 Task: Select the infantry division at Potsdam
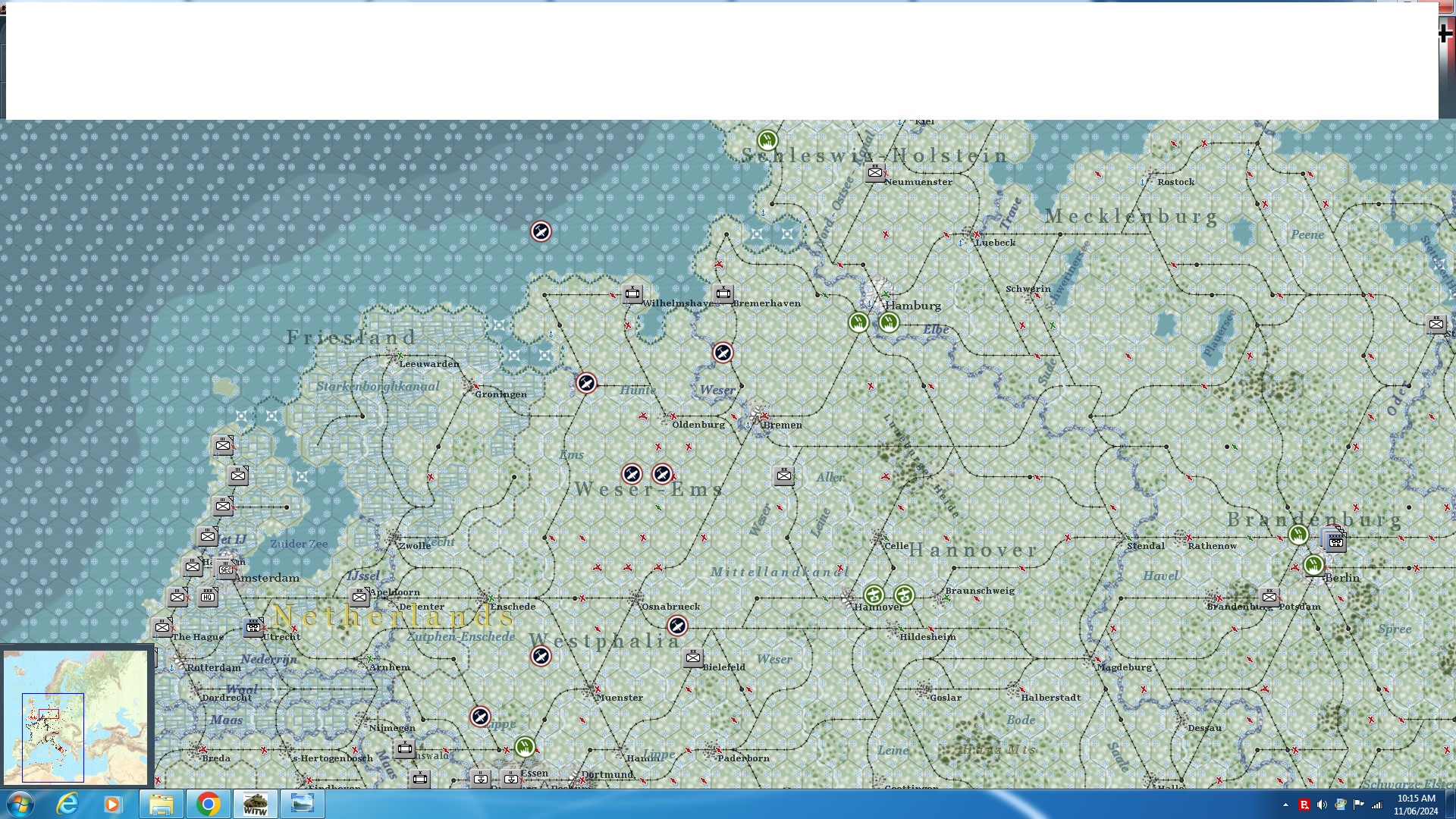pos(1269,597)
